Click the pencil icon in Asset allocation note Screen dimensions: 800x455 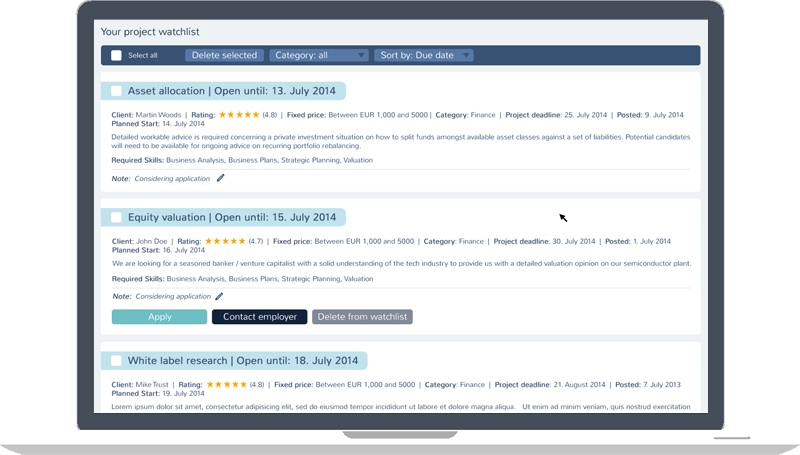pos(221,179)
